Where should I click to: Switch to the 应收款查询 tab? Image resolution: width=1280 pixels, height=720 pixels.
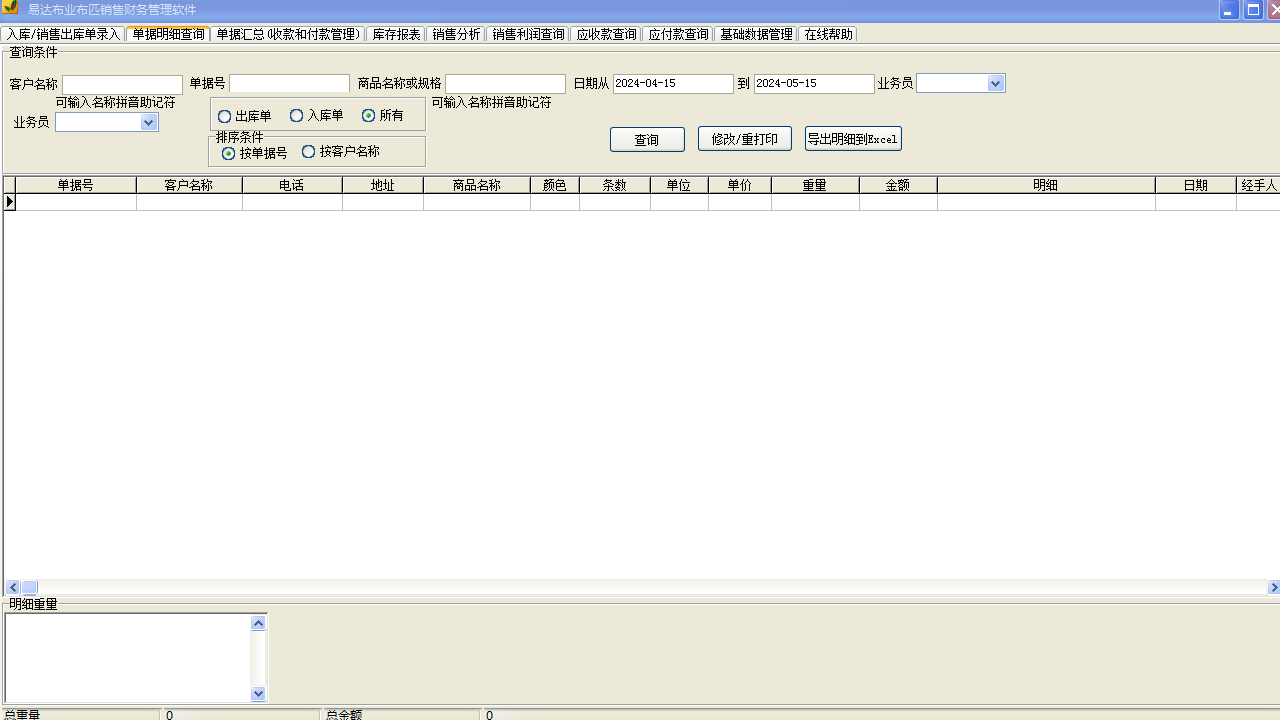point(606,33)
